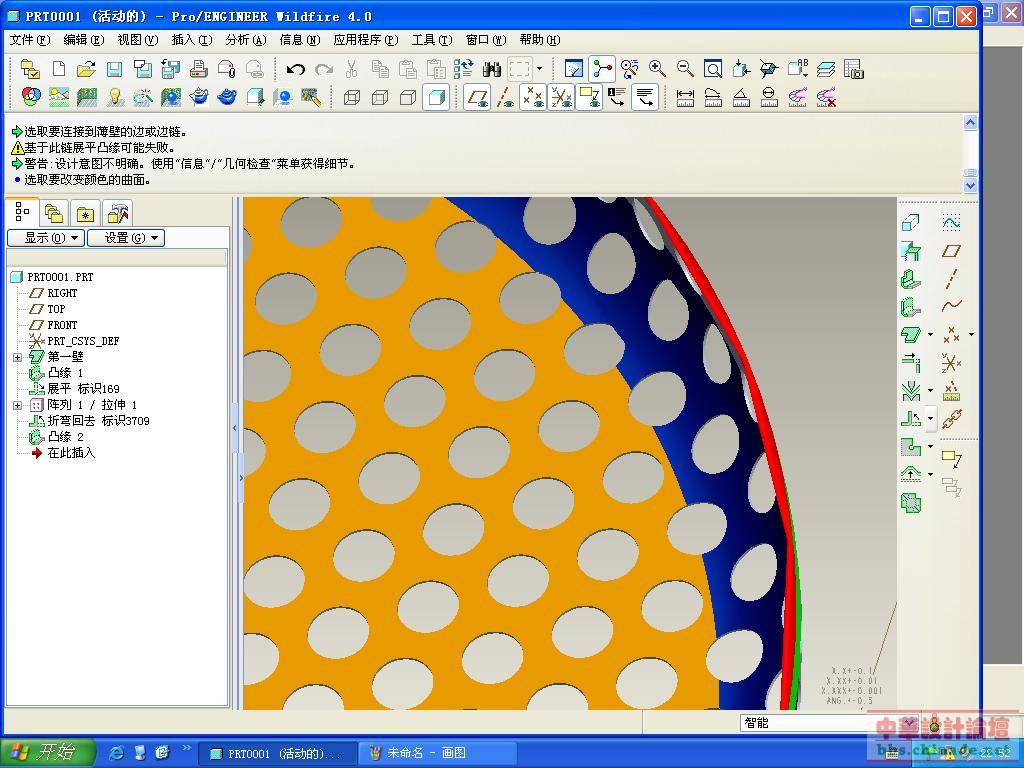Screen dimensions: 1024x768
Task: Select the Datum Plane tool
Action: pyautogui.click(x=952, y=251)
